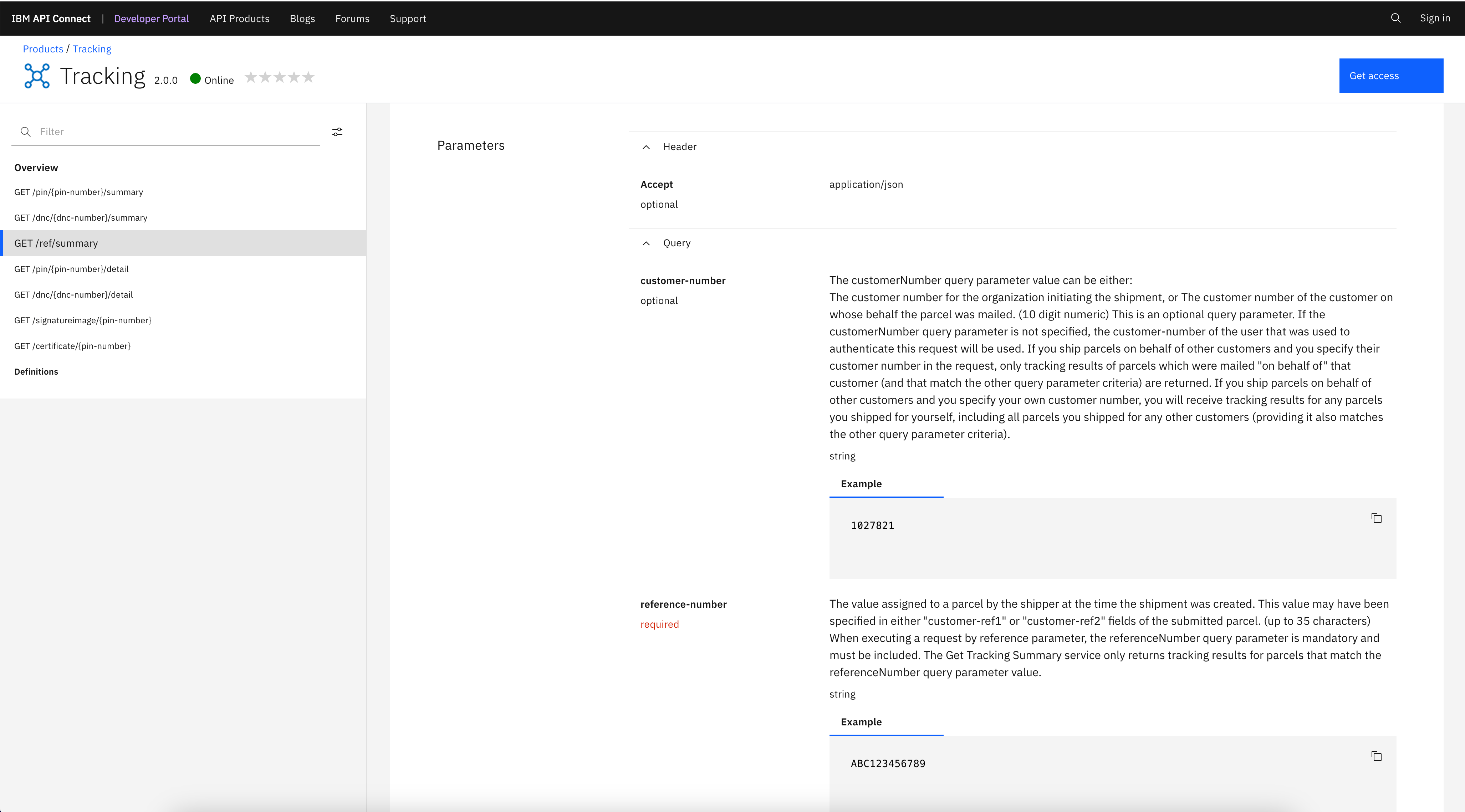The height and width of the screenshot is (812, 1465).
Task: Click the filter search magnifier icon
Action: click(x=26, y=132)
